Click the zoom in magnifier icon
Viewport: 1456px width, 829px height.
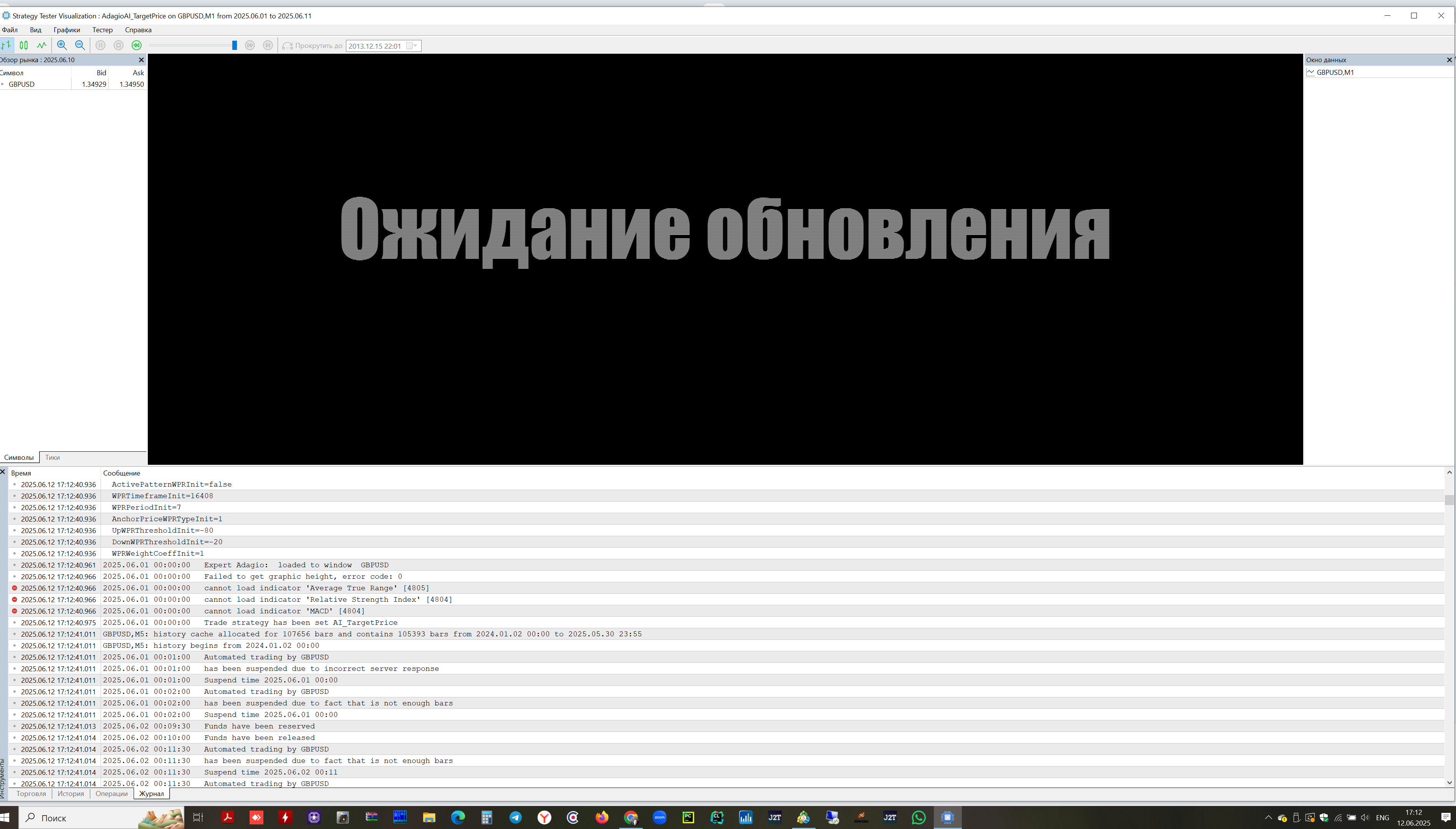coord(62,46)
